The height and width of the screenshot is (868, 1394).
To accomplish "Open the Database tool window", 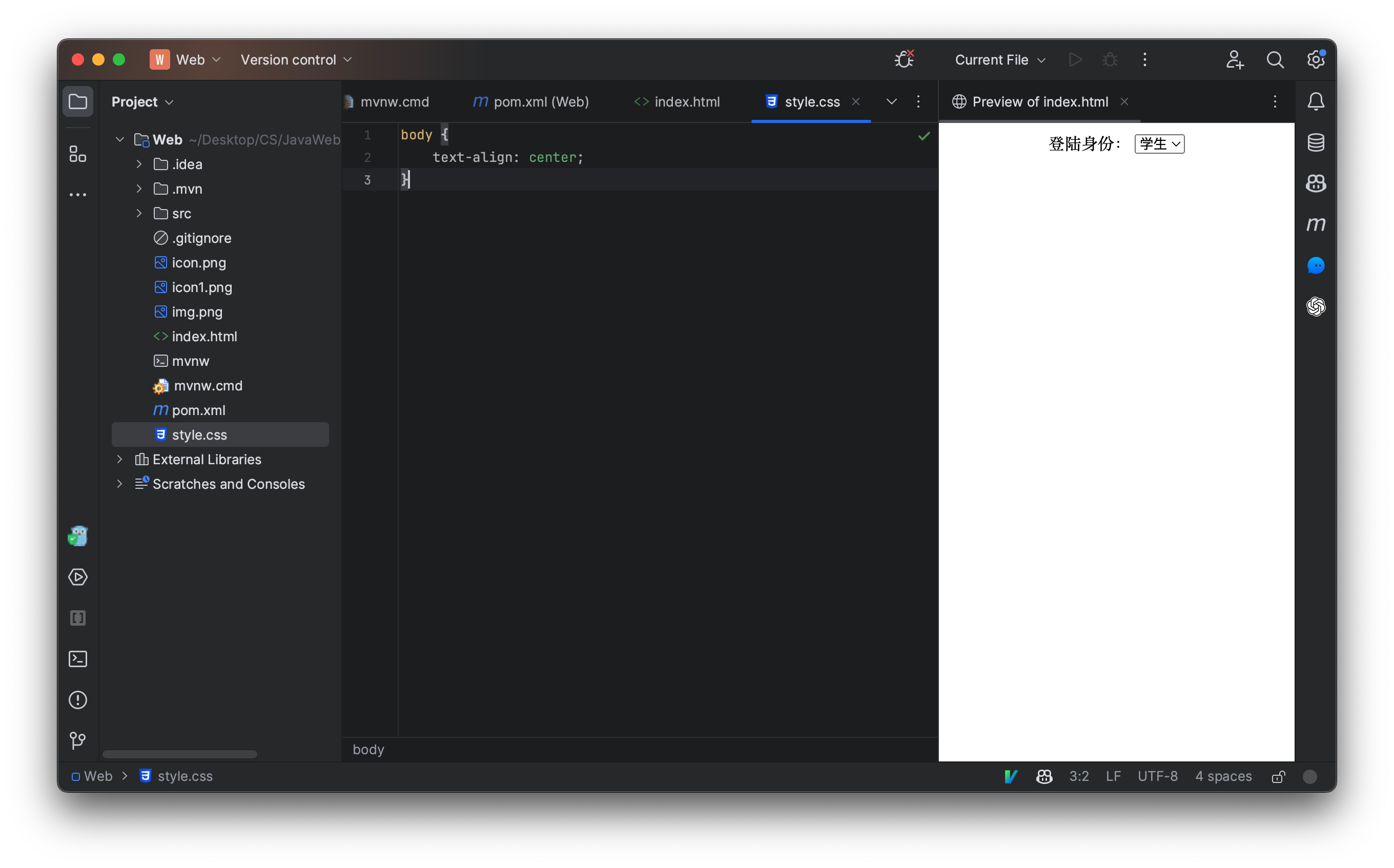I will click(x=1316, y=142).
